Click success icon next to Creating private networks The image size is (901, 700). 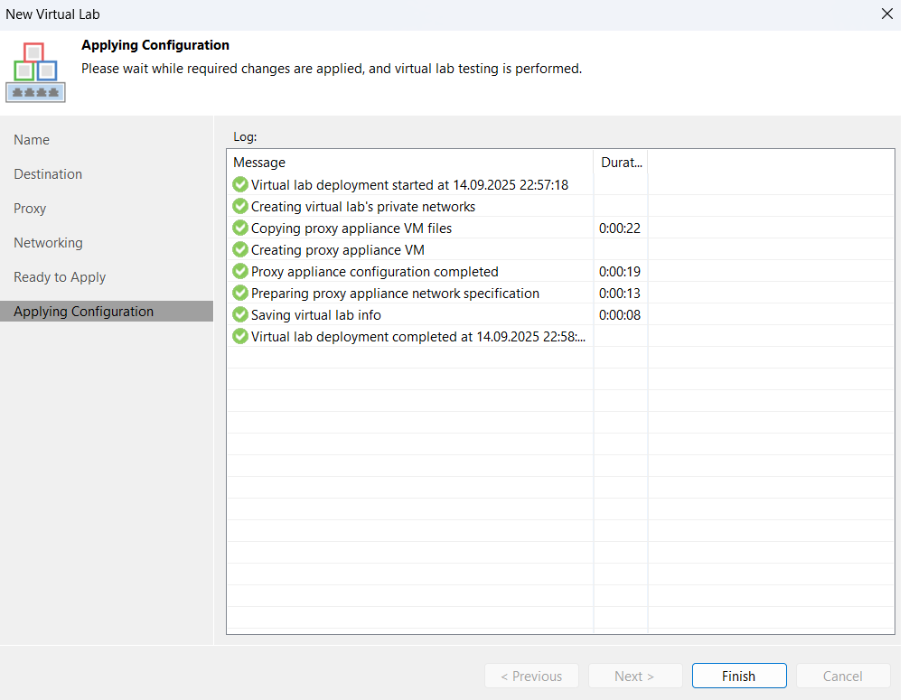click(240, 206)
